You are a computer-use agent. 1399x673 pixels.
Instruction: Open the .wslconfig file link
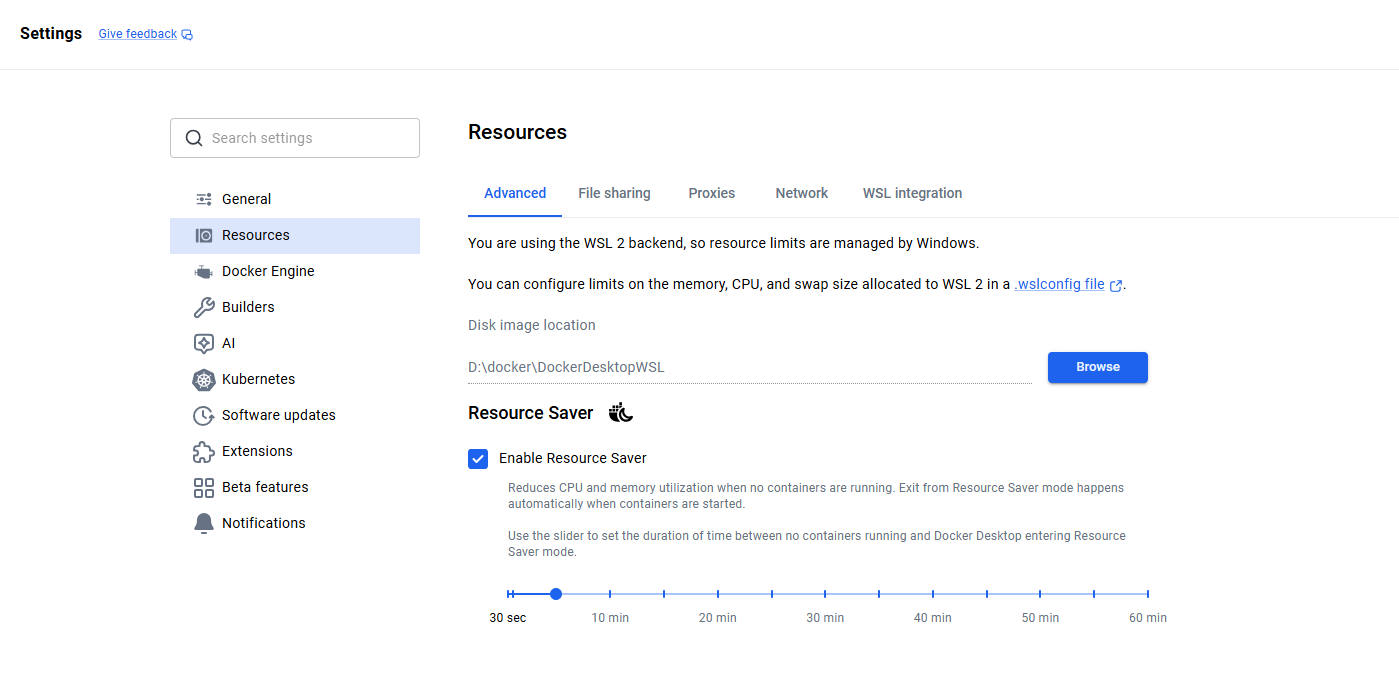(x=1059, y=284)
